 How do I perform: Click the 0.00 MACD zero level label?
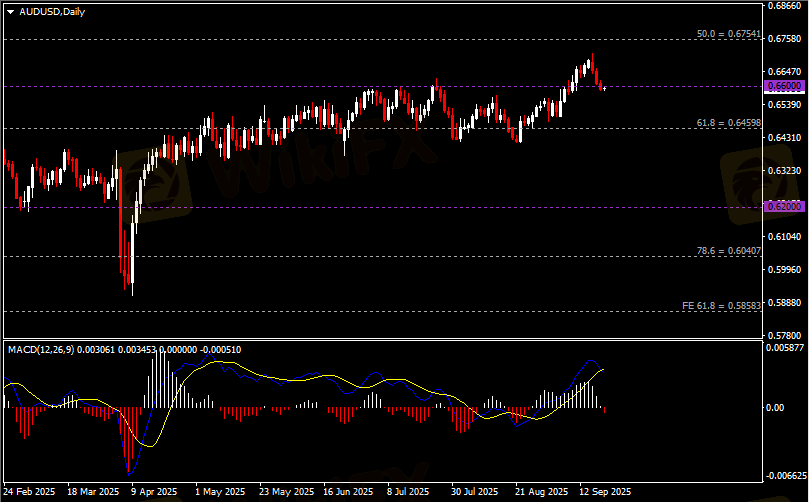coord(777,408)
